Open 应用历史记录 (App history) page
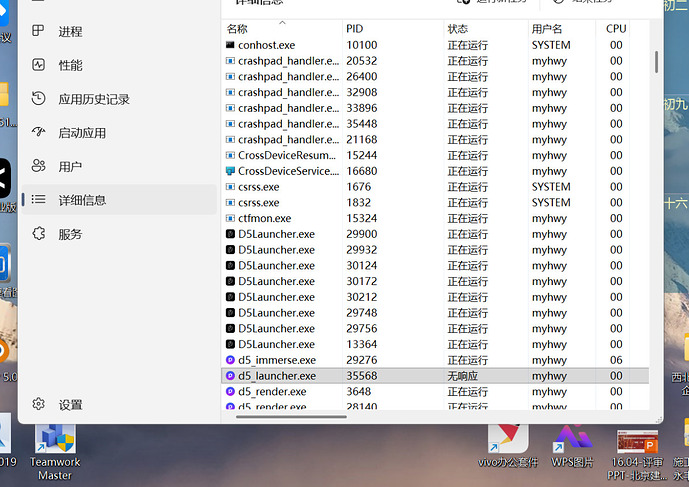The height and width of the screenshot is (487, 689). [119, 99]
